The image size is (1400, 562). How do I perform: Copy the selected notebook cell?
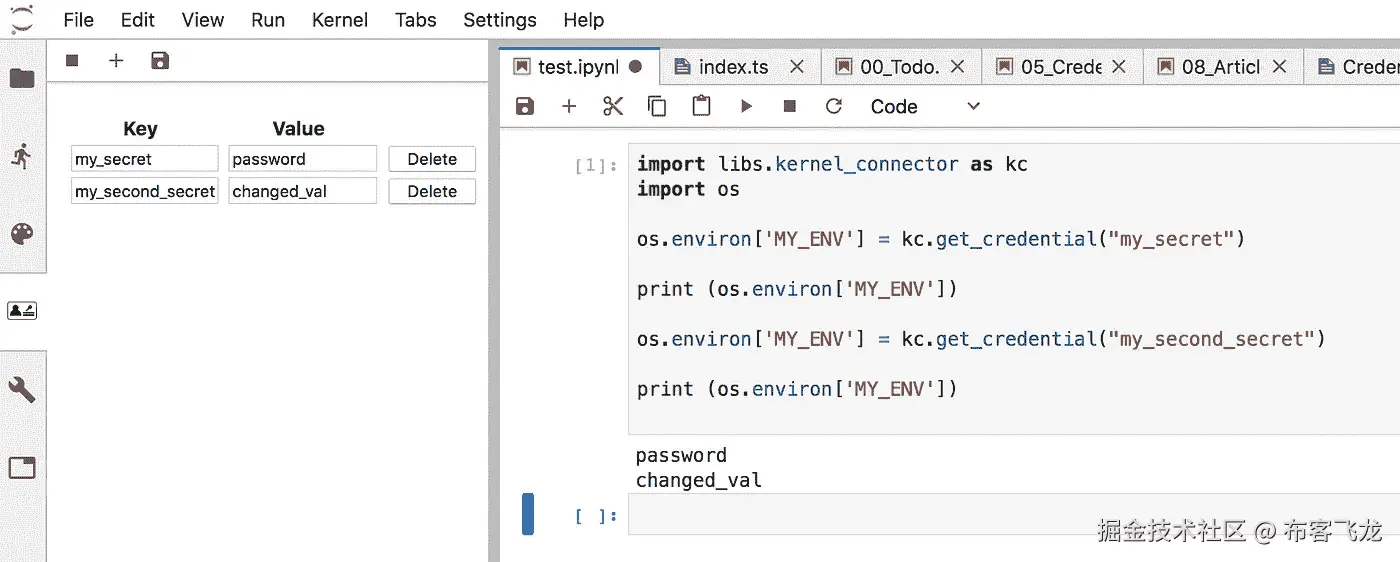click(657, 106)
